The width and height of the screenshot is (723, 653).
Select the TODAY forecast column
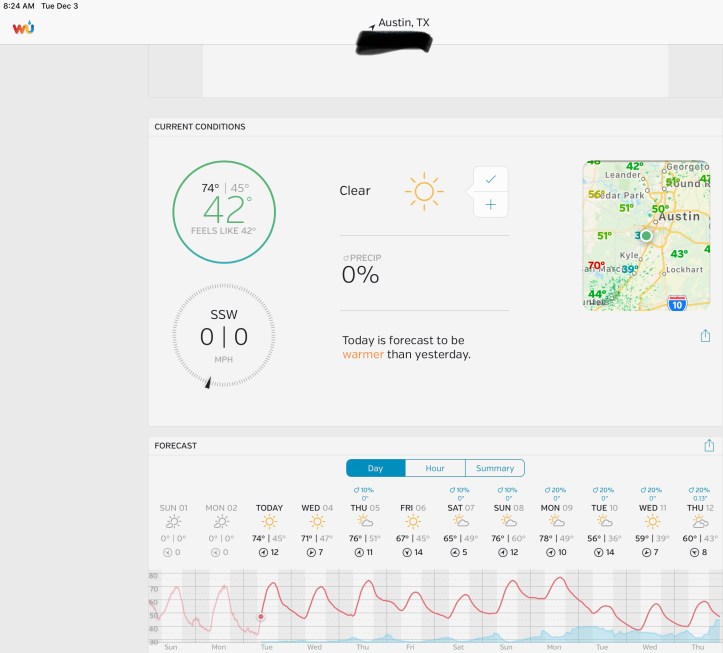269,529
